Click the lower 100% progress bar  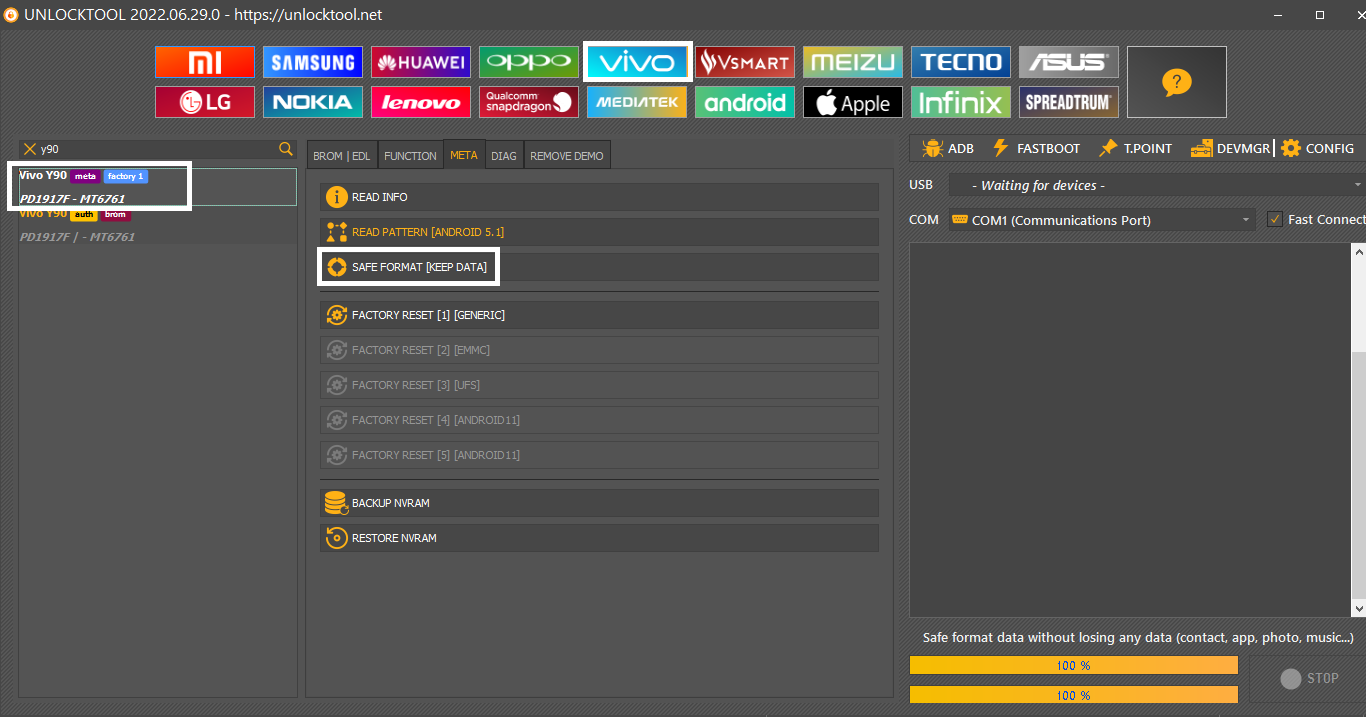tap(1073, 694)
